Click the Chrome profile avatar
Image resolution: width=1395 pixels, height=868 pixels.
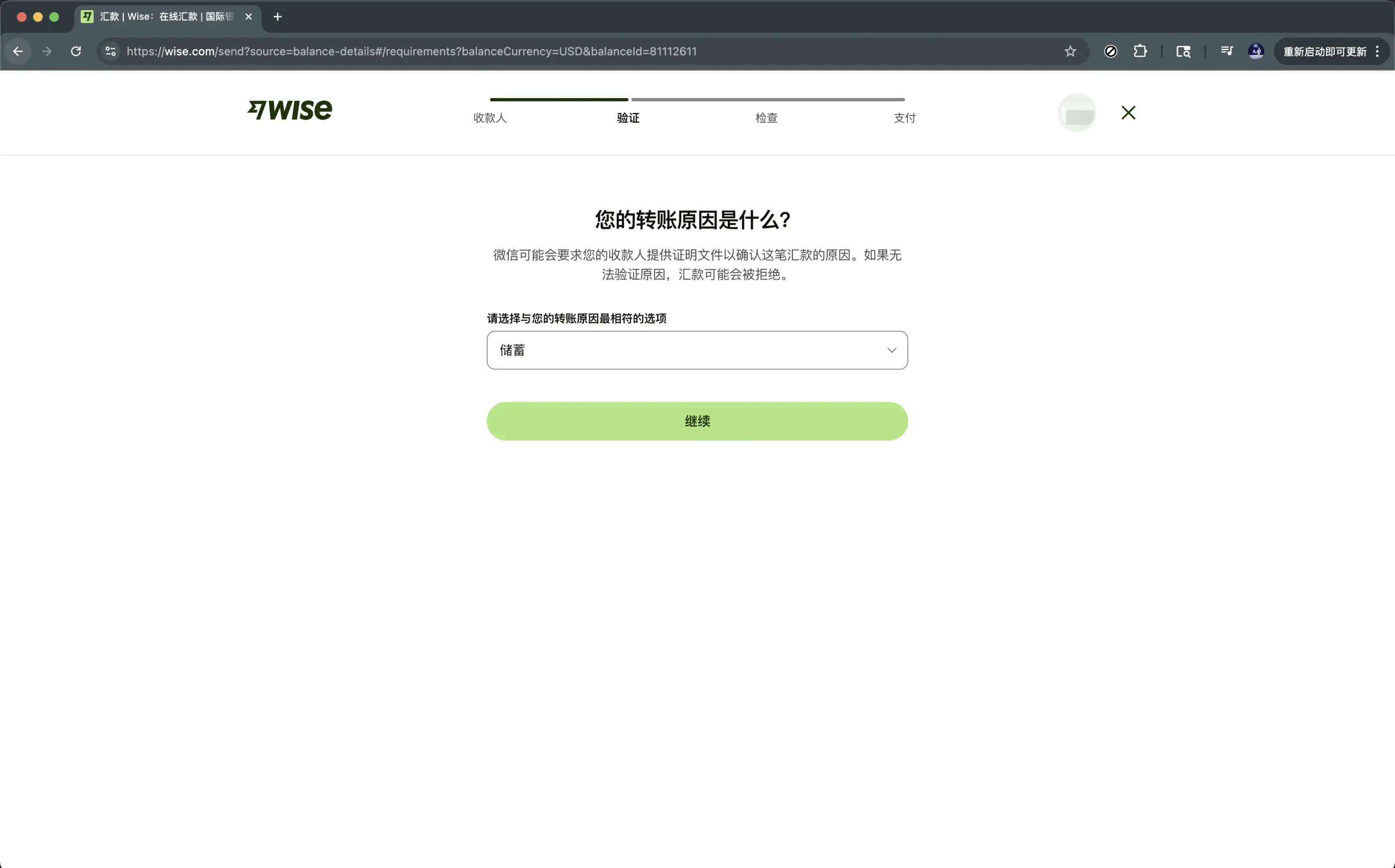point(1256,51)
